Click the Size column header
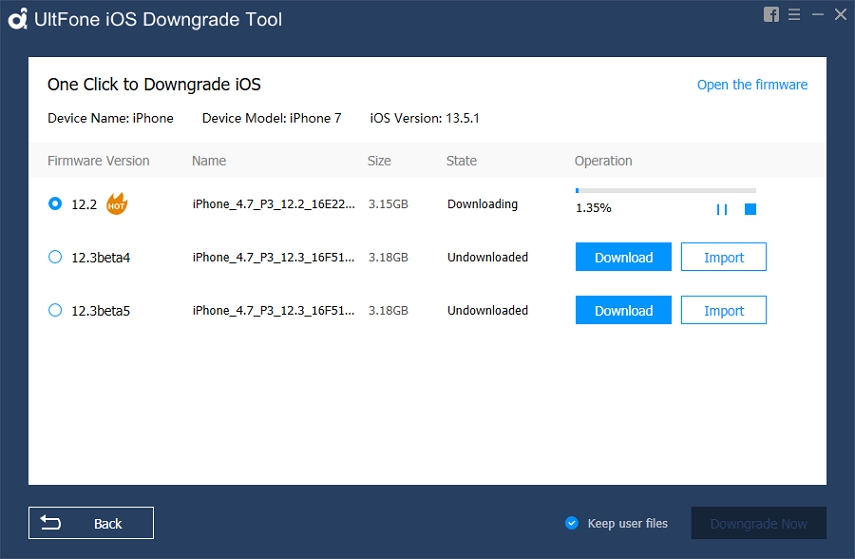The height and width of the screenshot is (559, 855). (x=379, y=161)
